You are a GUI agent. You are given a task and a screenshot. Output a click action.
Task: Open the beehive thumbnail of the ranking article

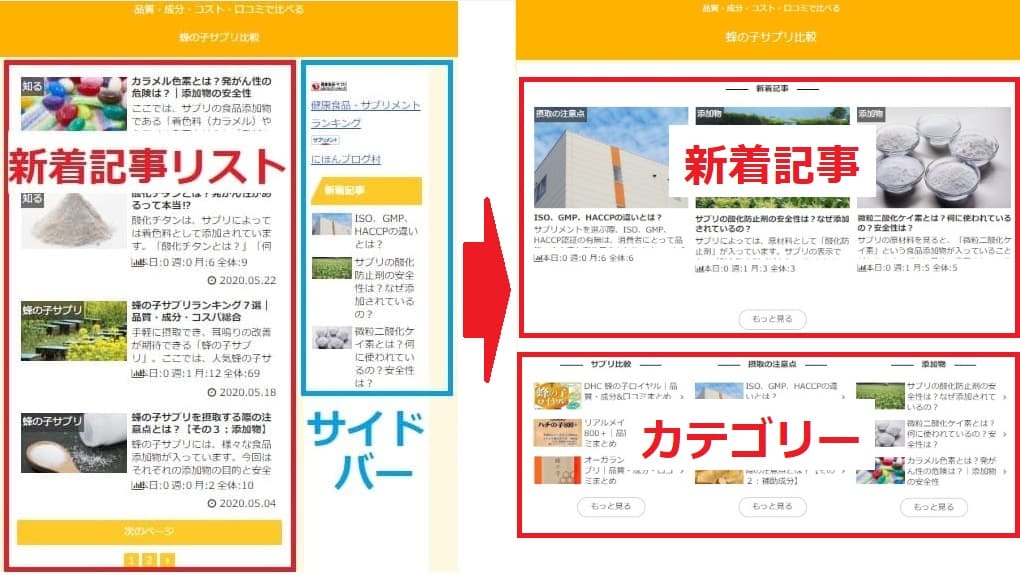coord(74,330)
